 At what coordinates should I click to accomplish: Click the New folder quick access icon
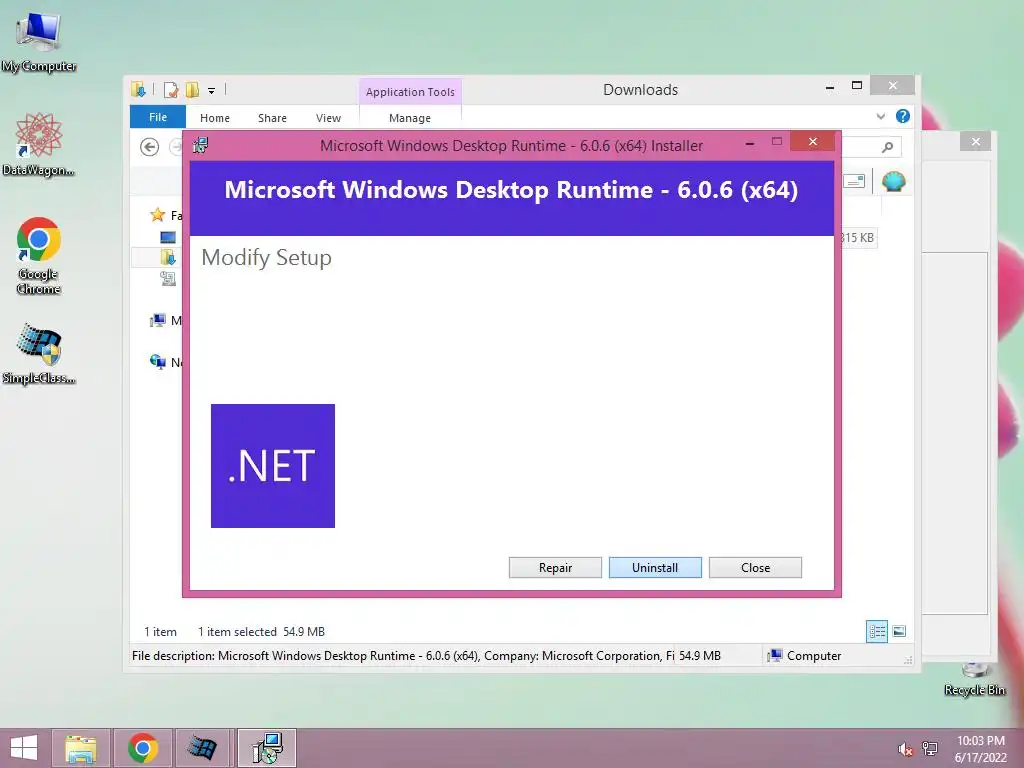coord(192,89)
